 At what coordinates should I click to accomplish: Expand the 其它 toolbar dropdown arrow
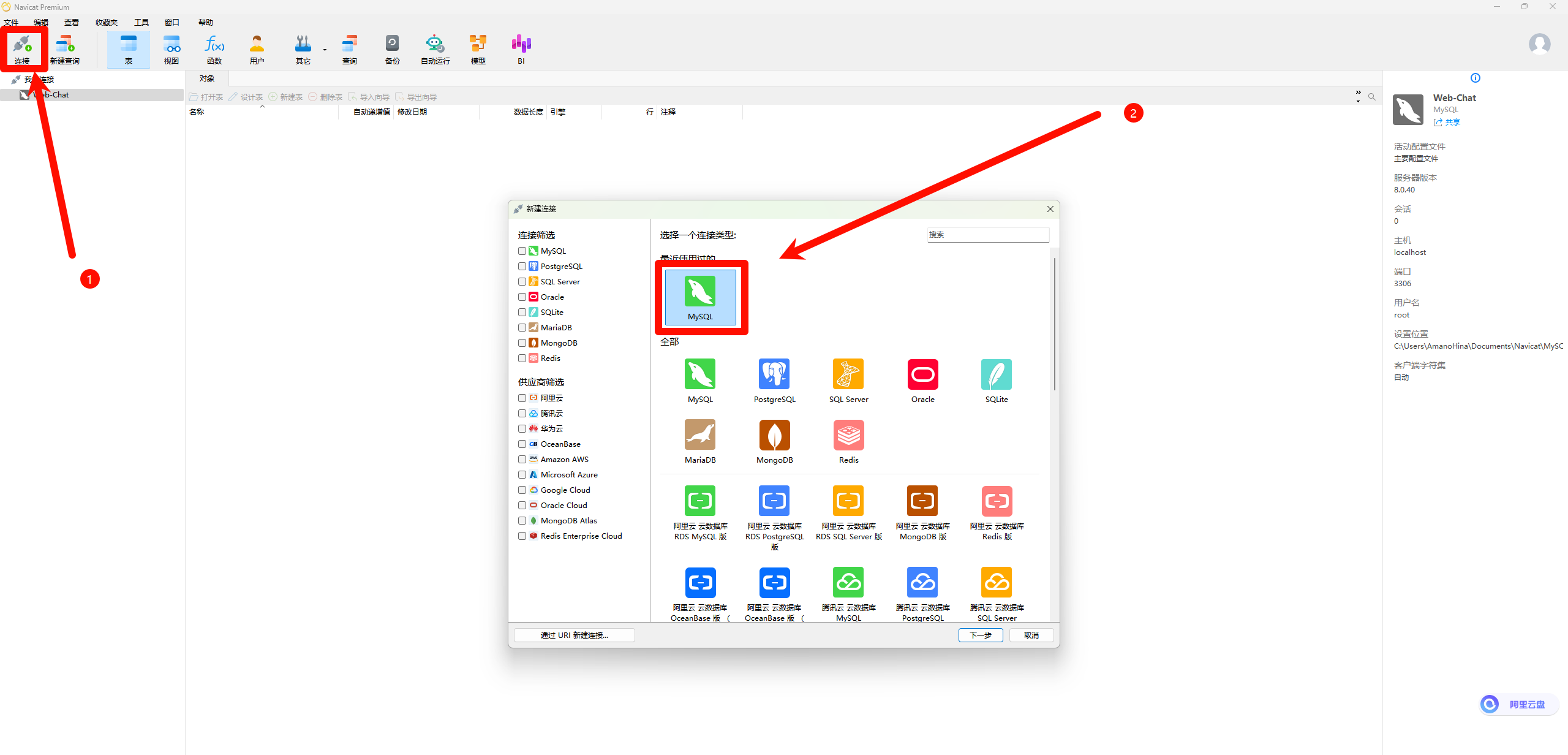pyautogui.click(x=325, y=50)
